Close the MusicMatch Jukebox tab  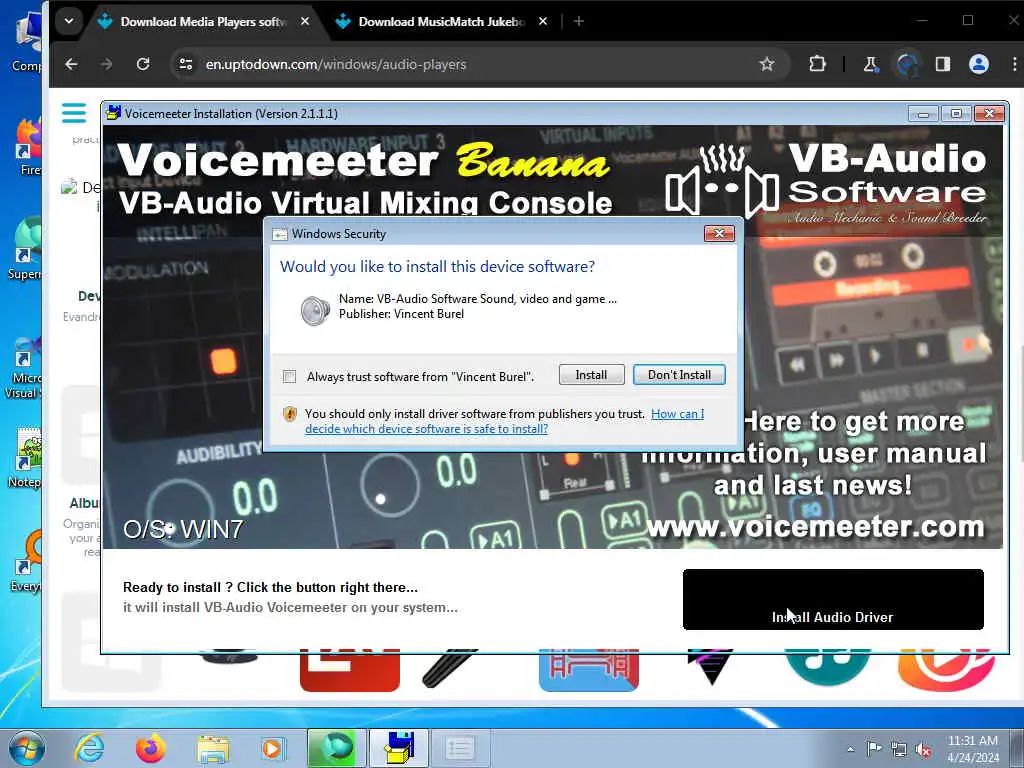tap(543, 22)
